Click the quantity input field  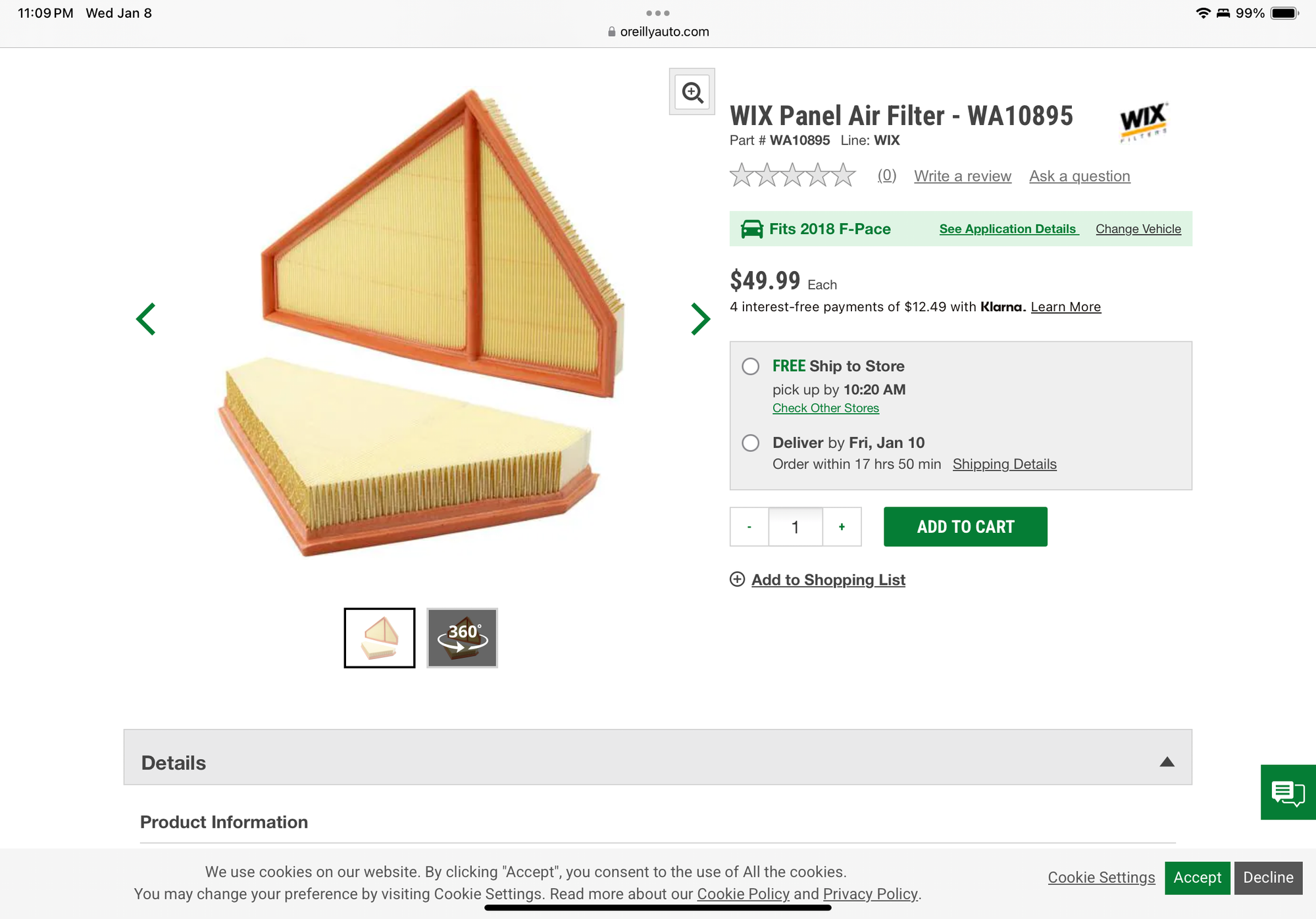(796, 527)
